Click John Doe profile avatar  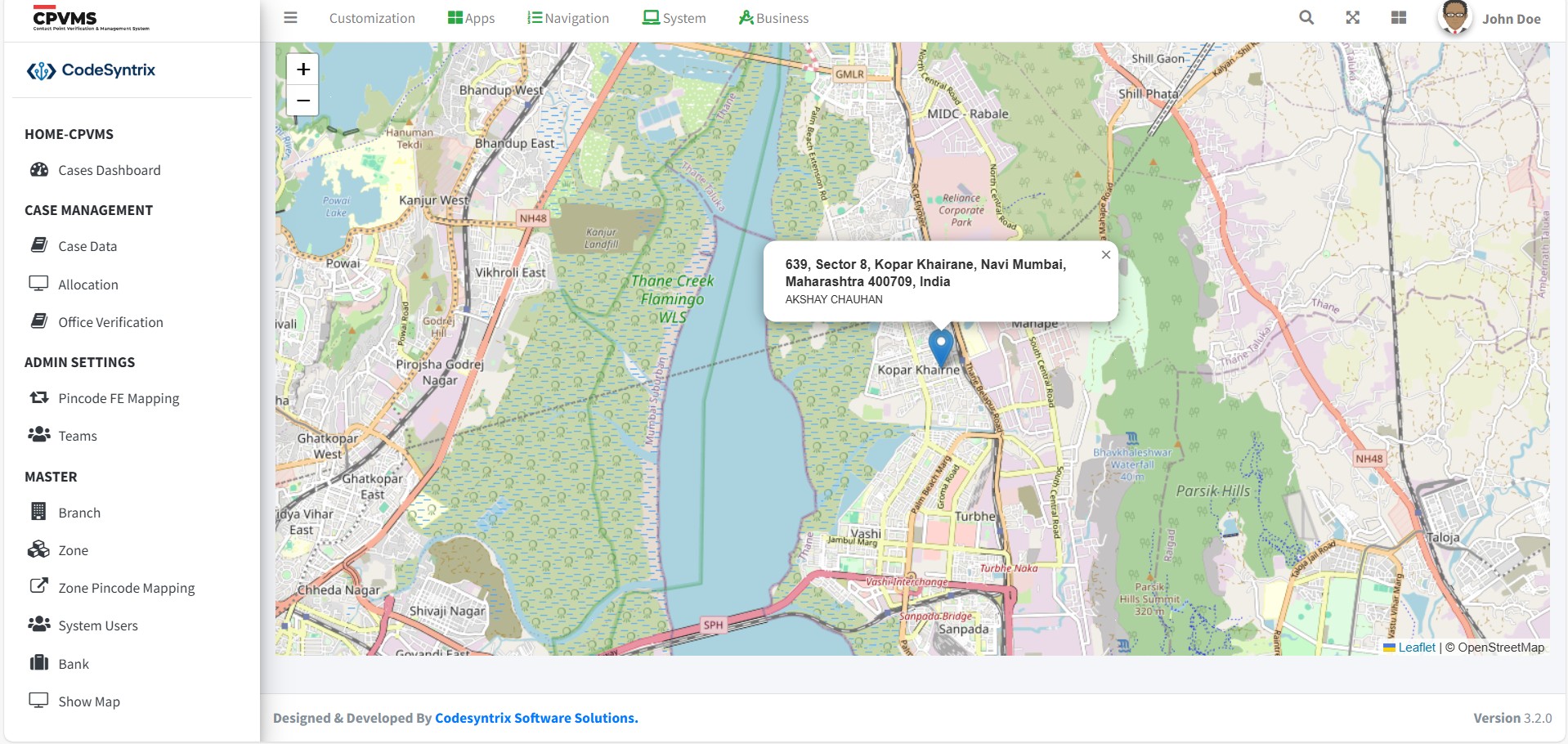(1454, 18)
